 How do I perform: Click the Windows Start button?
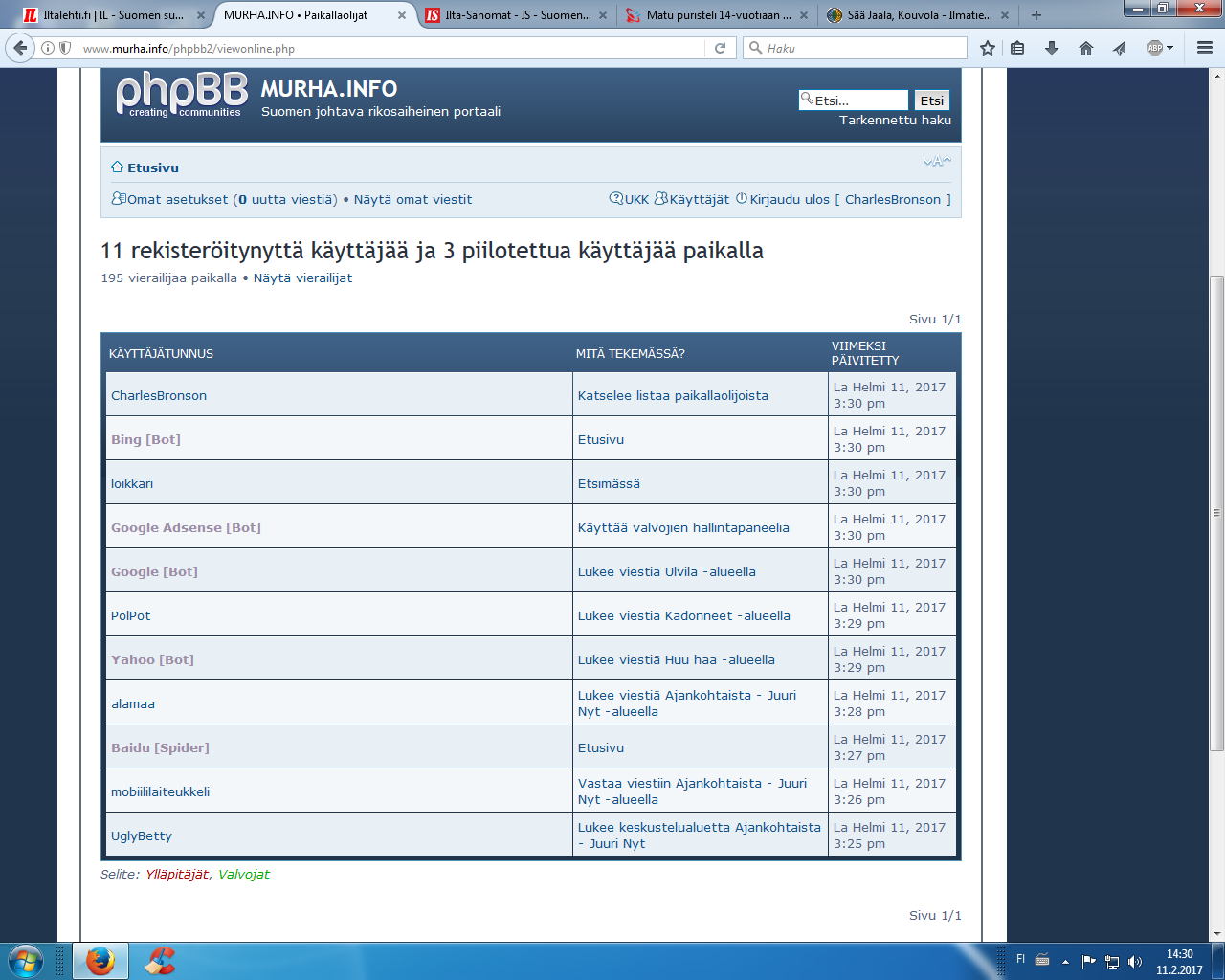click(x=26, y=961)
